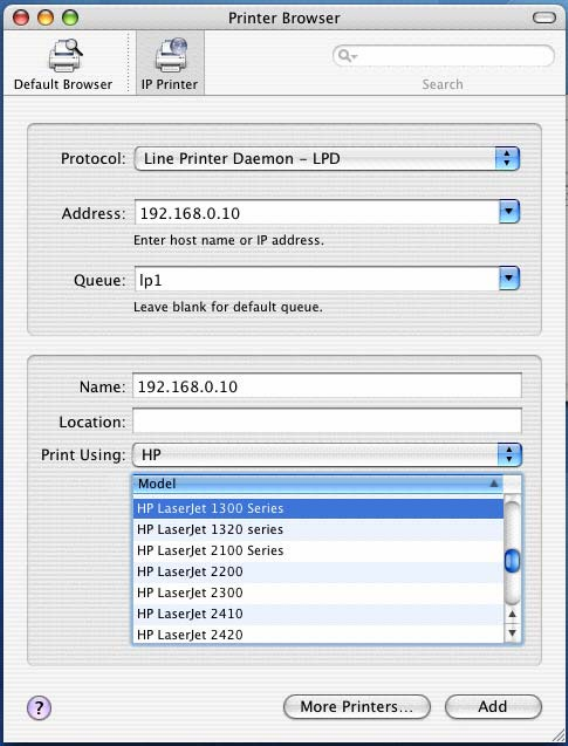
Task: Click the magnifying glass in search field
Action: click(x=344, y=56)
